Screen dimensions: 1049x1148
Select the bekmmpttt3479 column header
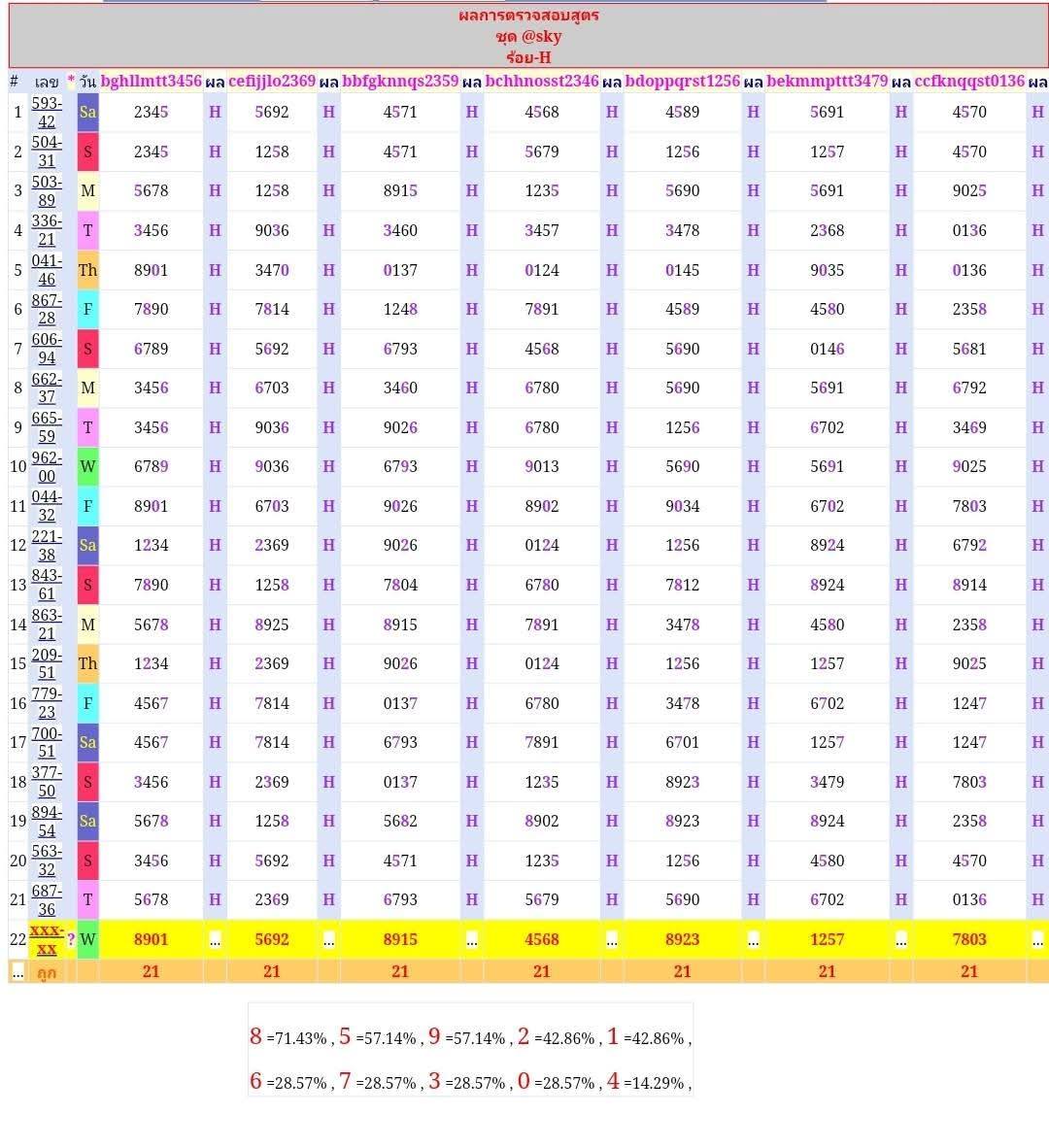827,82
